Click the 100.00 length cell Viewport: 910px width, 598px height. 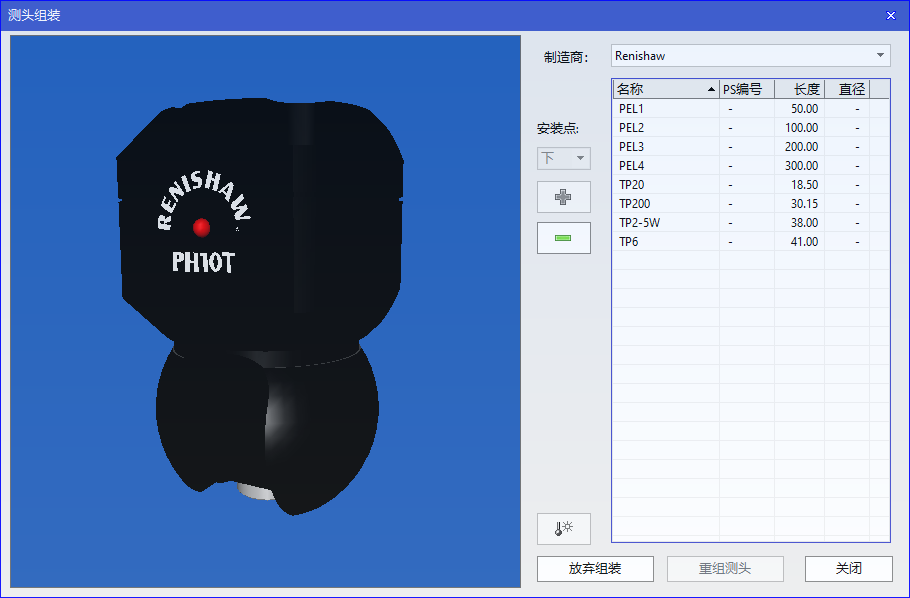click(800, 128)
